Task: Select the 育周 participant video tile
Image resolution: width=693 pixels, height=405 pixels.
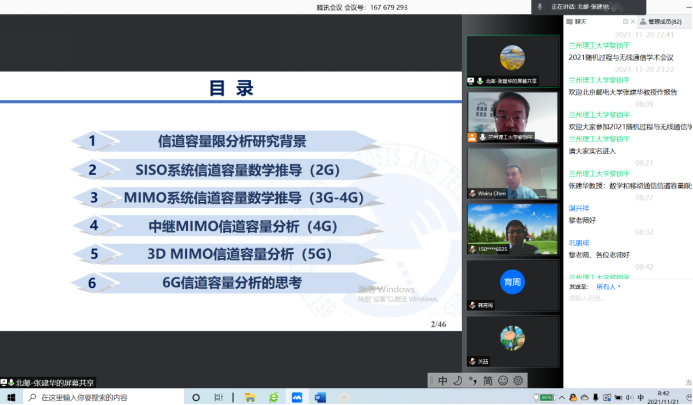Action: point(512,283)
